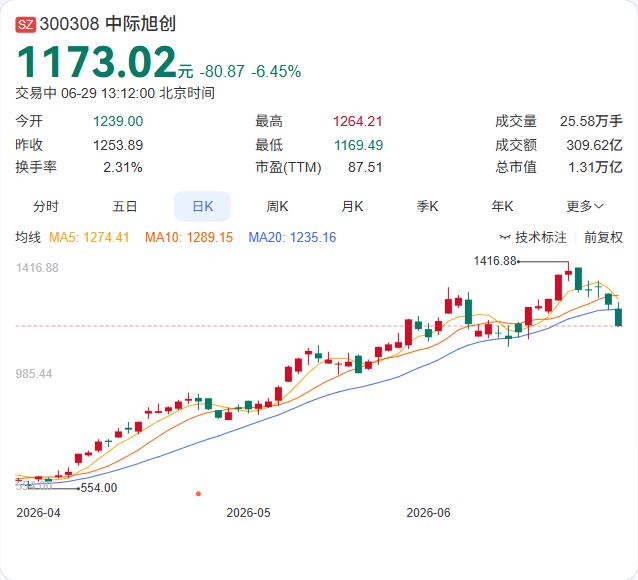Click the 成交额 value 309.62亿
Screen dimensions: 638x580
coord(594,145)
